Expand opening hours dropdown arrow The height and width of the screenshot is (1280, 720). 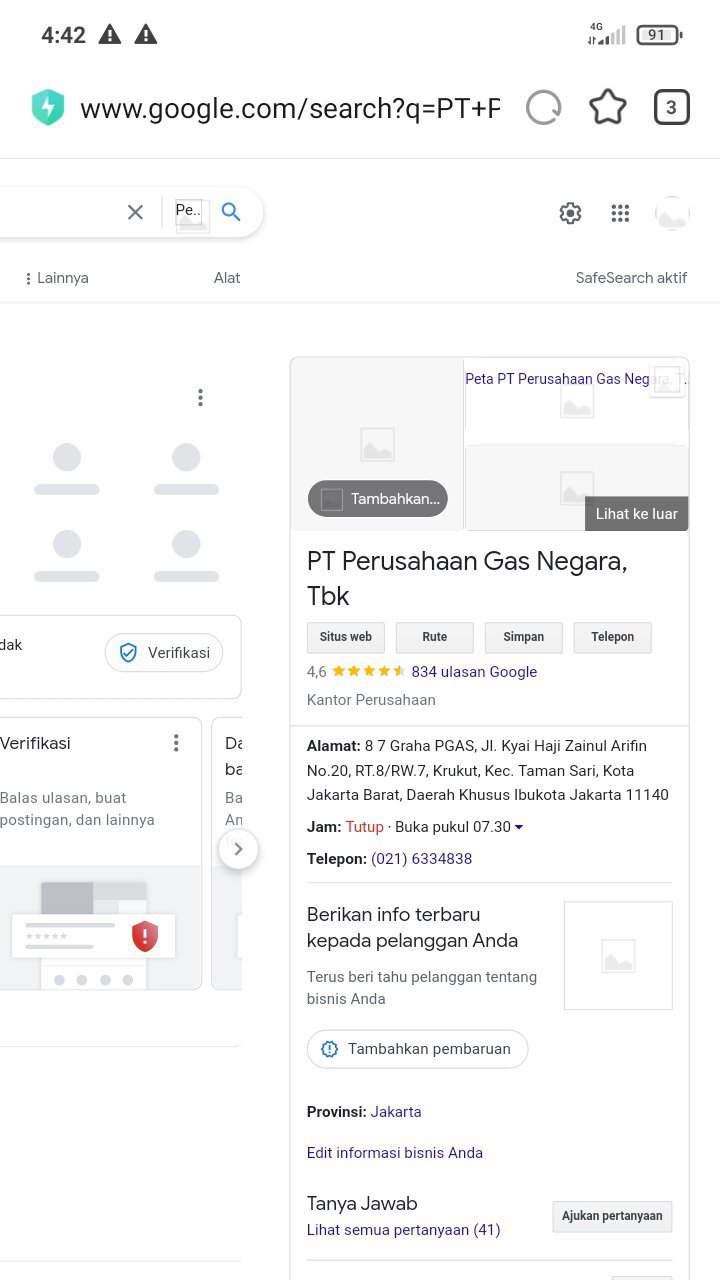pos(519,827)
